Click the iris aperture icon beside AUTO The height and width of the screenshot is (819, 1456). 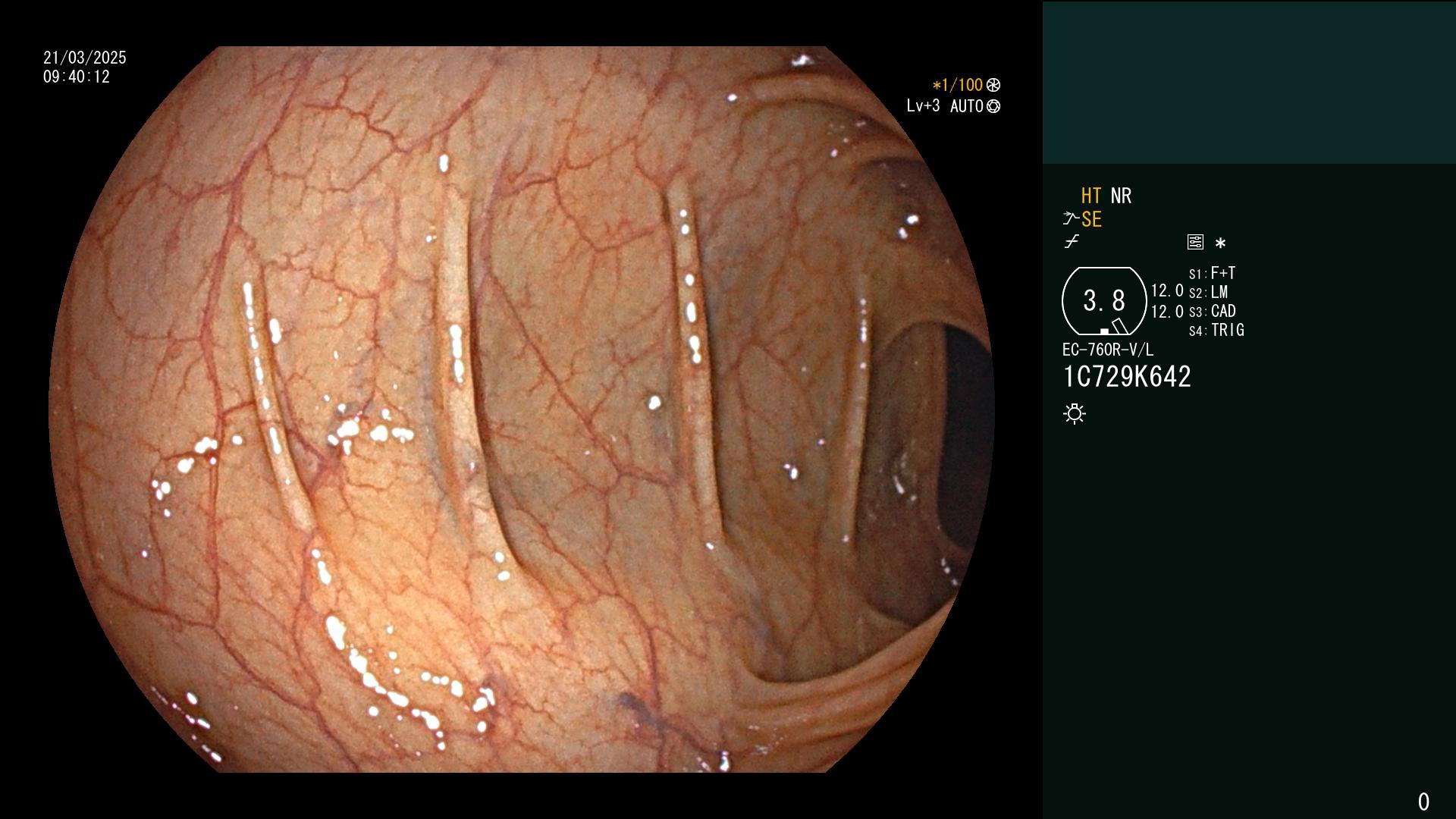click(993, 106)
